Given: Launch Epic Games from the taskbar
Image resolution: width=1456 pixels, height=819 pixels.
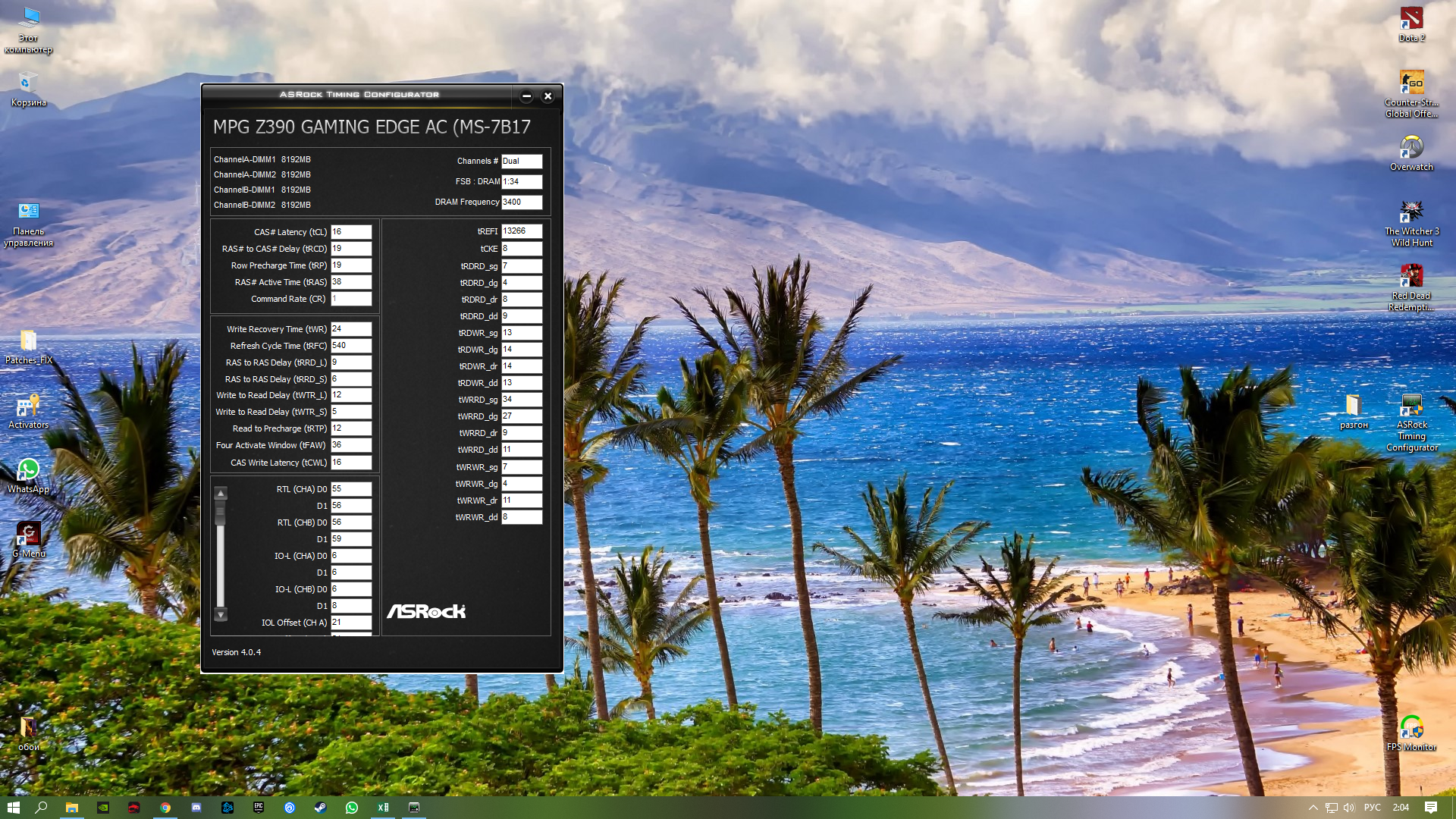Looking at the screenshot, I should [259, 808].
